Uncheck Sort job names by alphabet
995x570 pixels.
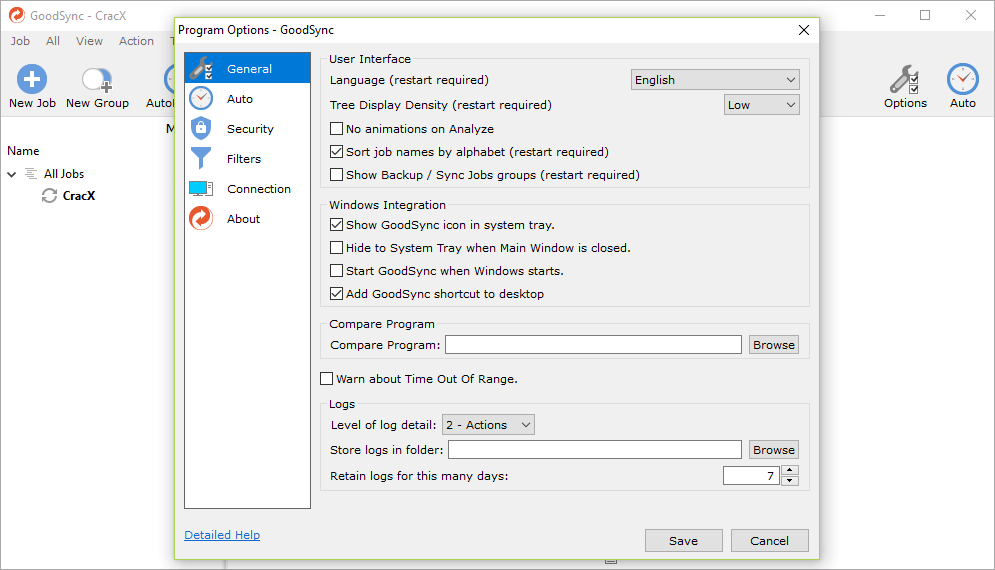tap(336, 152)
